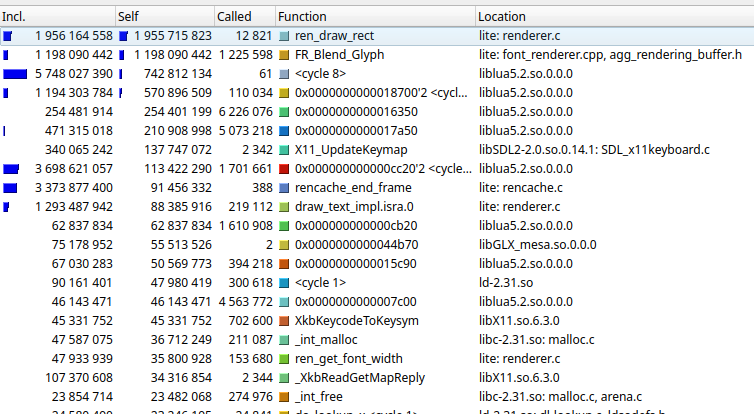
Task: Click inclusive cost 3 698 621 057
Action: coord(74,169)
